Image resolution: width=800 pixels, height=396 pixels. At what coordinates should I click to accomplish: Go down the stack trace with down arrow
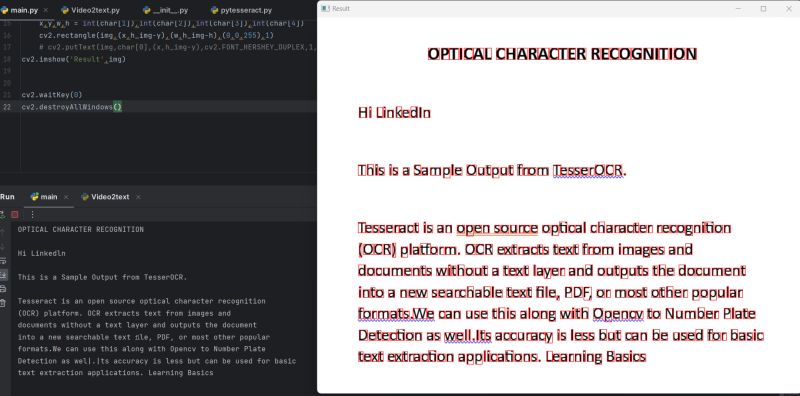tap(3, 247)
